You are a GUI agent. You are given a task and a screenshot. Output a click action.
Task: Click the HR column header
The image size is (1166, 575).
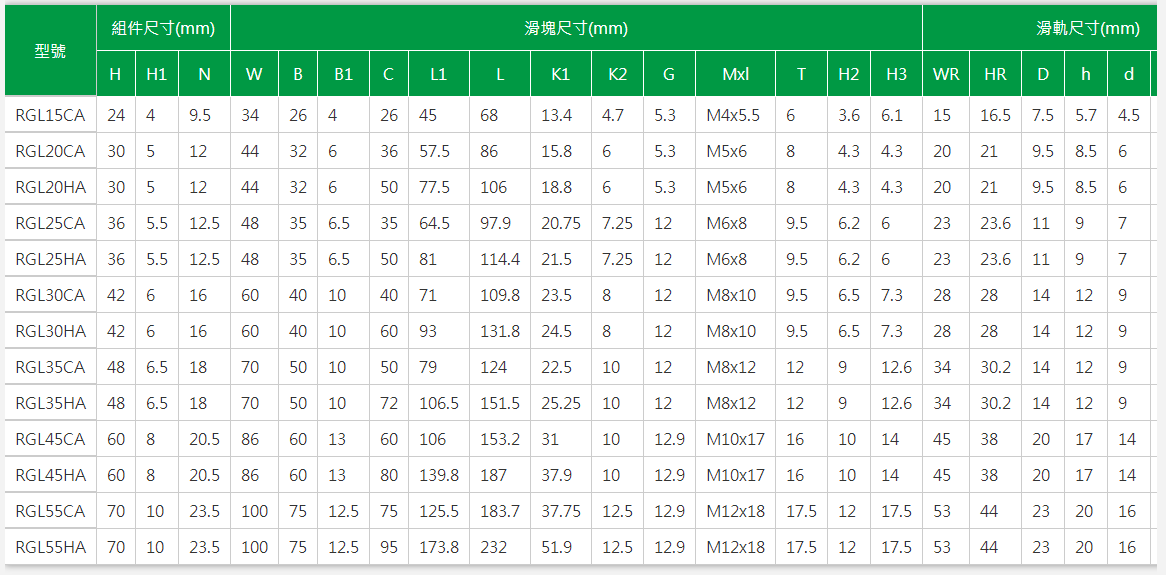[x=995, y=74]
